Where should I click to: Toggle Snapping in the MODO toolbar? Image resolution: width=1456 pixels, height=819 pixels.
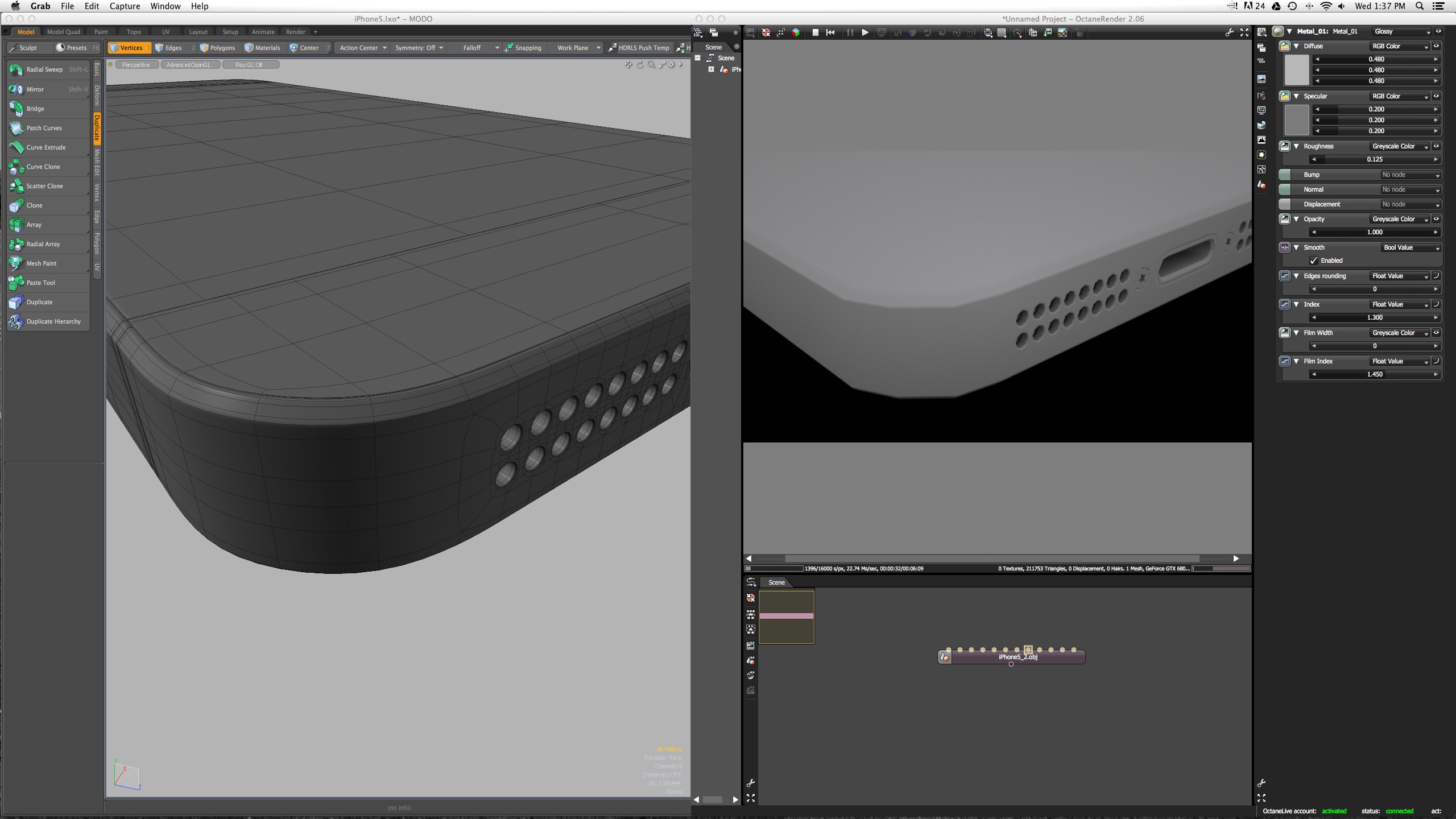click(523, 48)
